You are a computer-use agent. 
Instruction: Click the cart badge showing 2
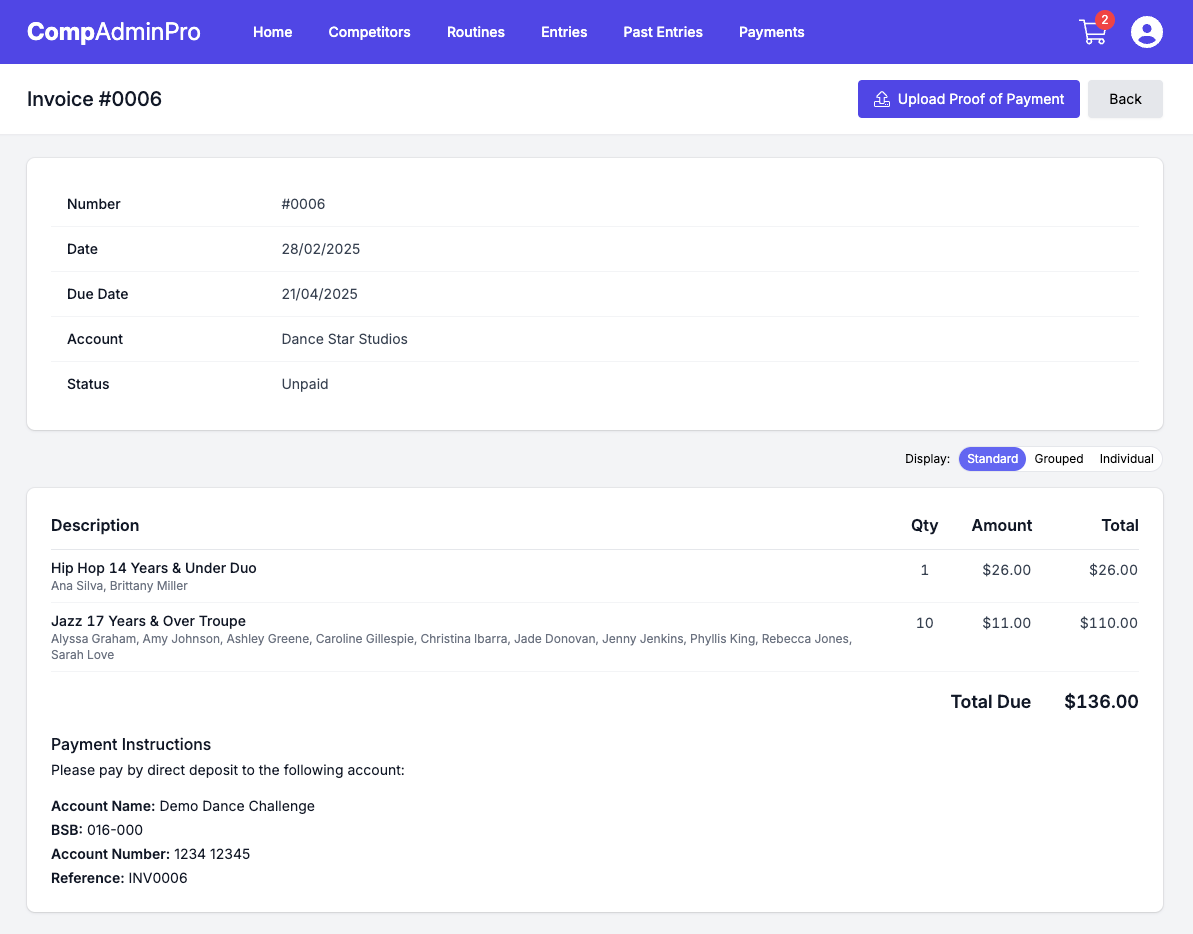1104,20
